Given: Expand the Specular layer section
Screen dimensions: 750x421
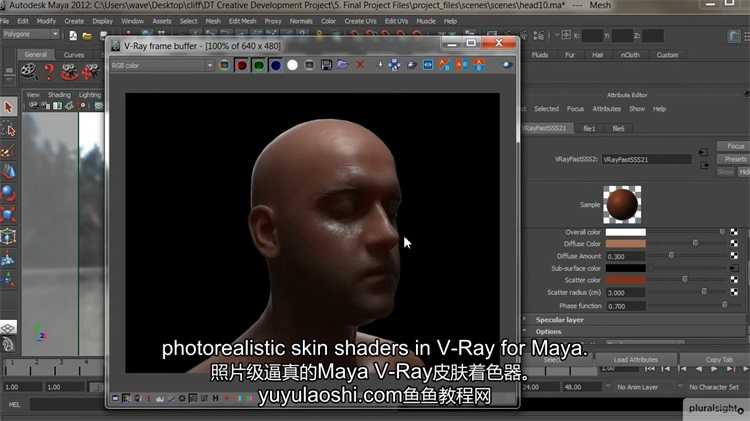Looking at the screenshot, I should (559, 320).
